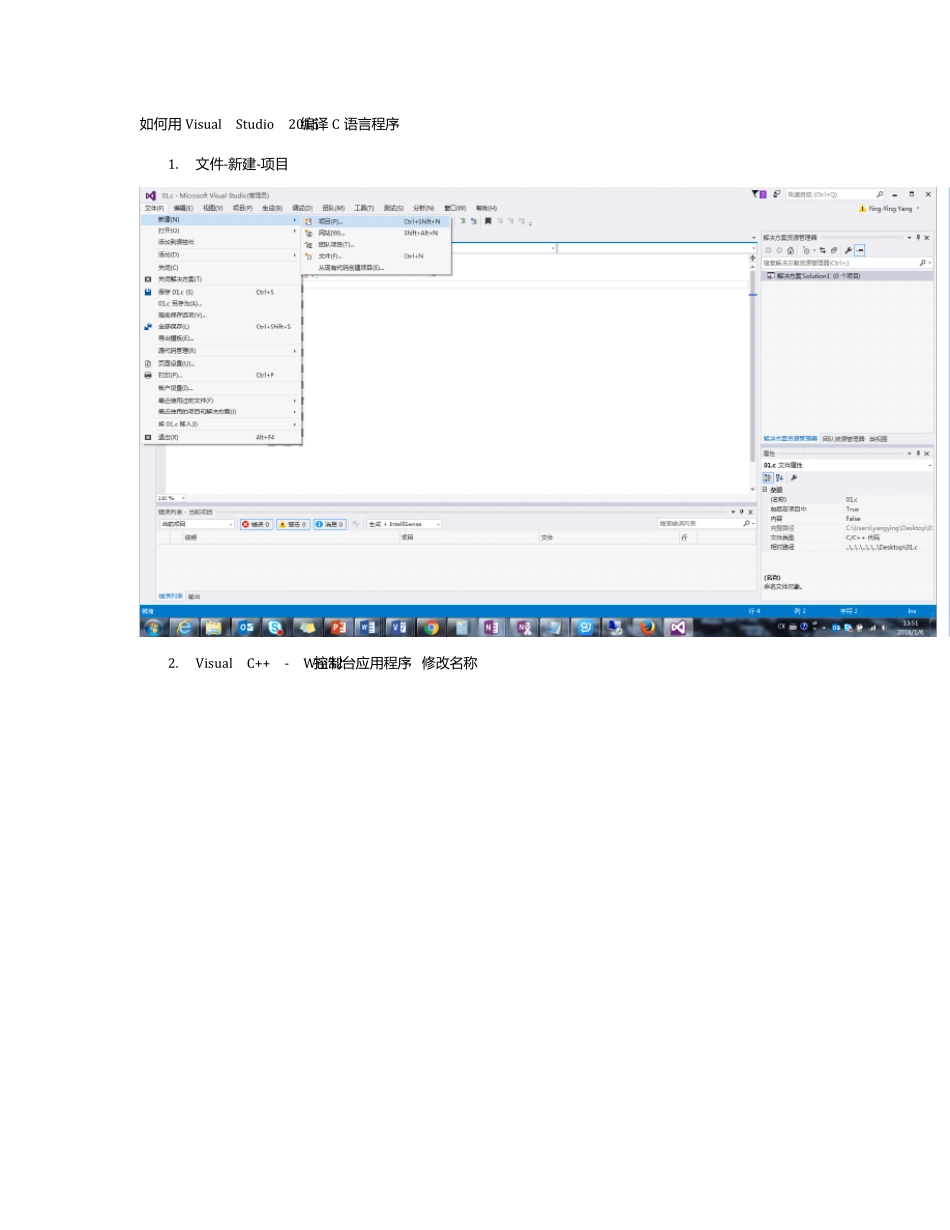Choose 网站(W)... in the 新建 submenu
This screenshot has width=950, height=1230.
[375, 233]
